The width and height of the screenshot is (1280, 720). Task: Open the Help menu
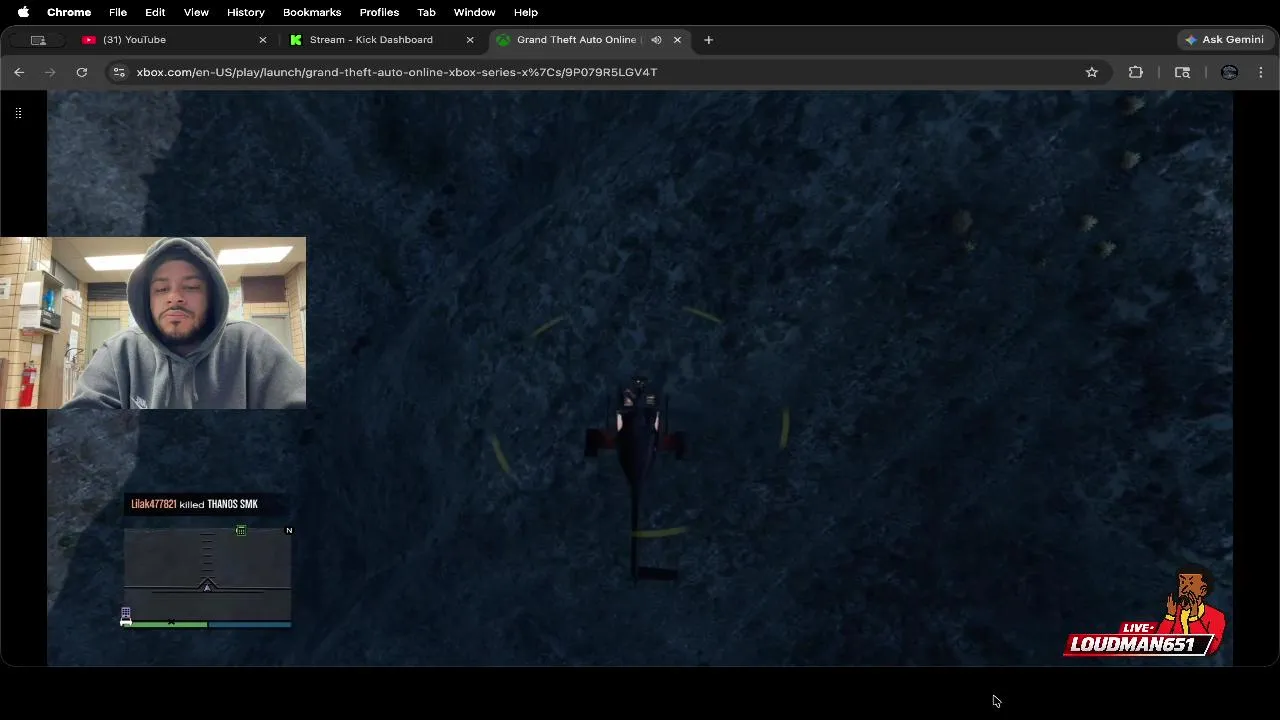point(526,12)
